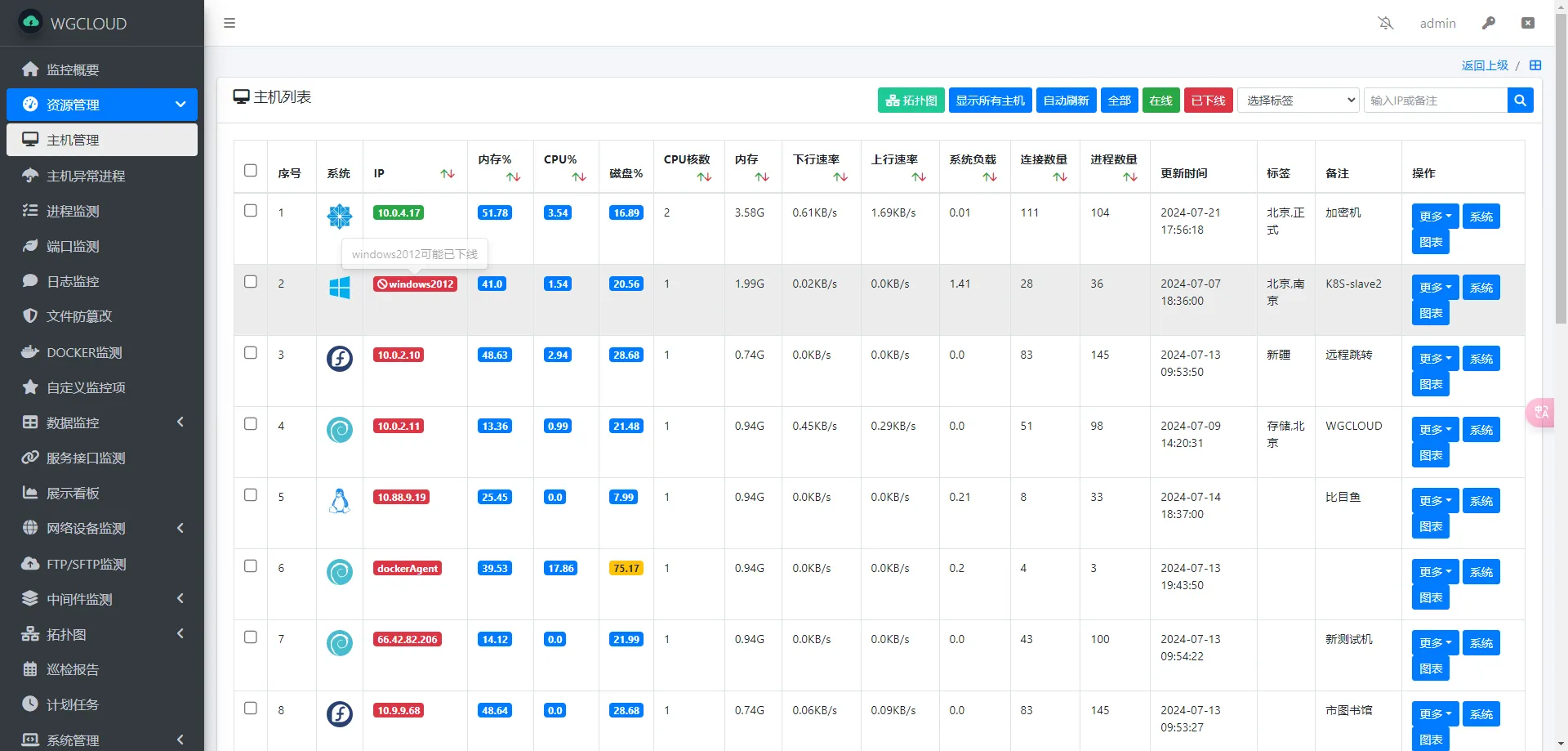1568x751 pixels.
Task: Click the WGCLOUD cloud logo icon
Action: [31, 22]
